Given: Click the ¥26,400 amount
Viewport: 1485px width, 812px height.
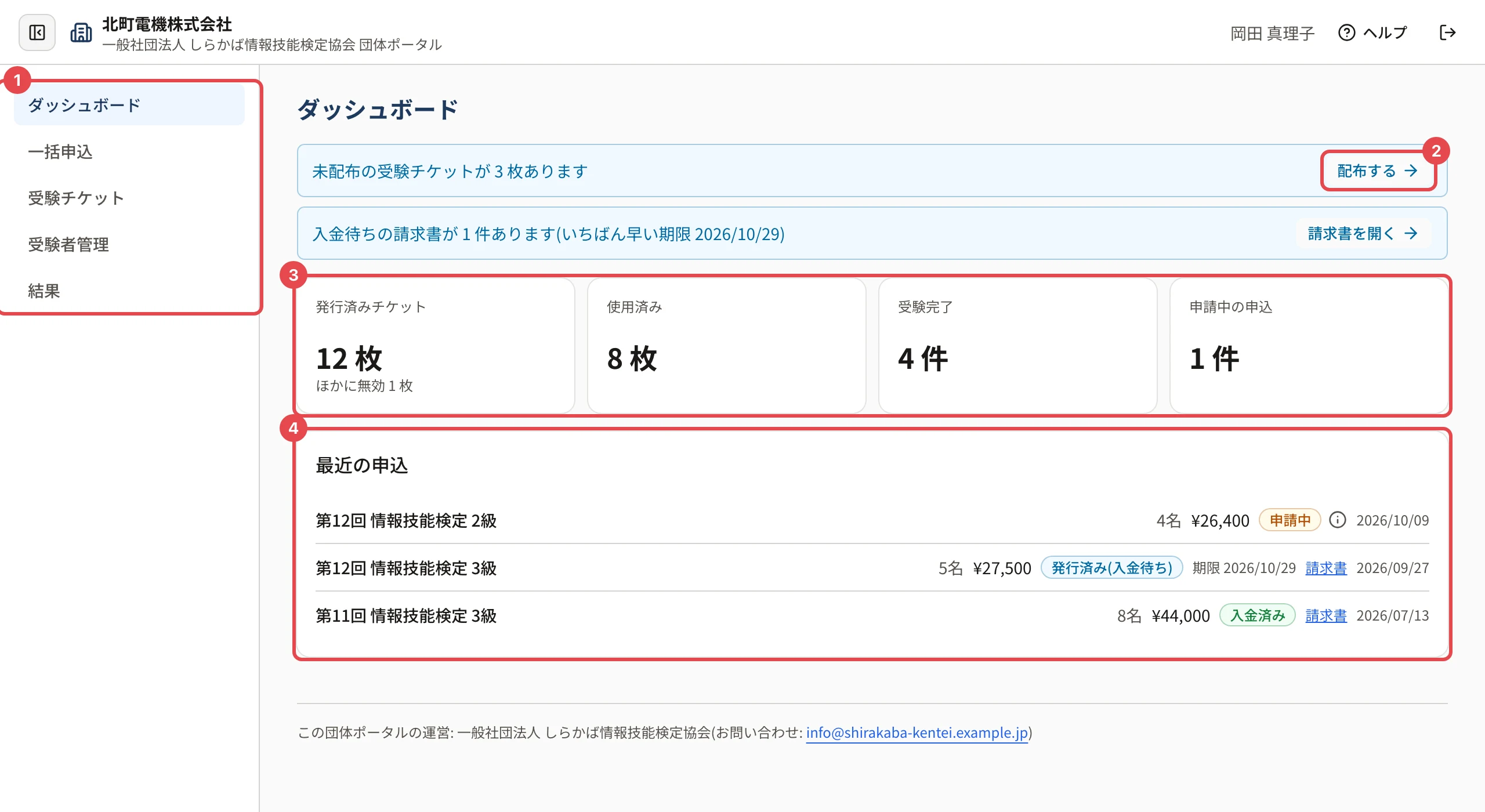Looking at the screenshot, I should (1220, 520).
